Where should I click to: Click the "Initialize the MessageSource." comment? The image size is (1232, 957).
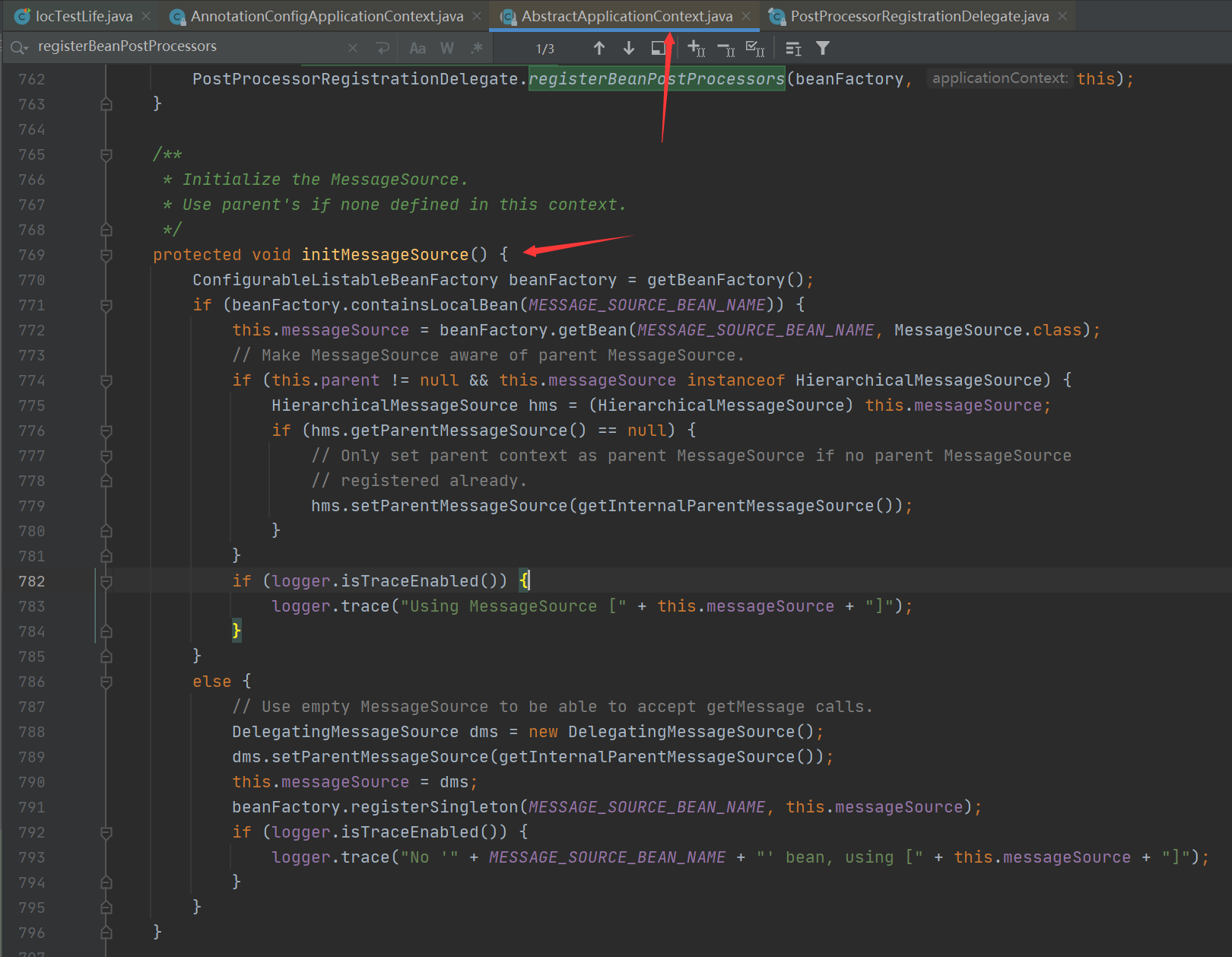pos(325,180)
